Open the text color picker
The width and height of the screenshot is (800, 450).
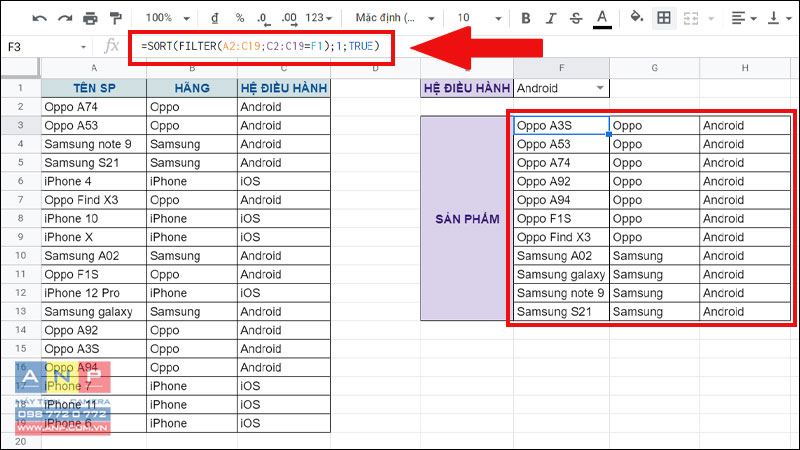tap(602, 19)
